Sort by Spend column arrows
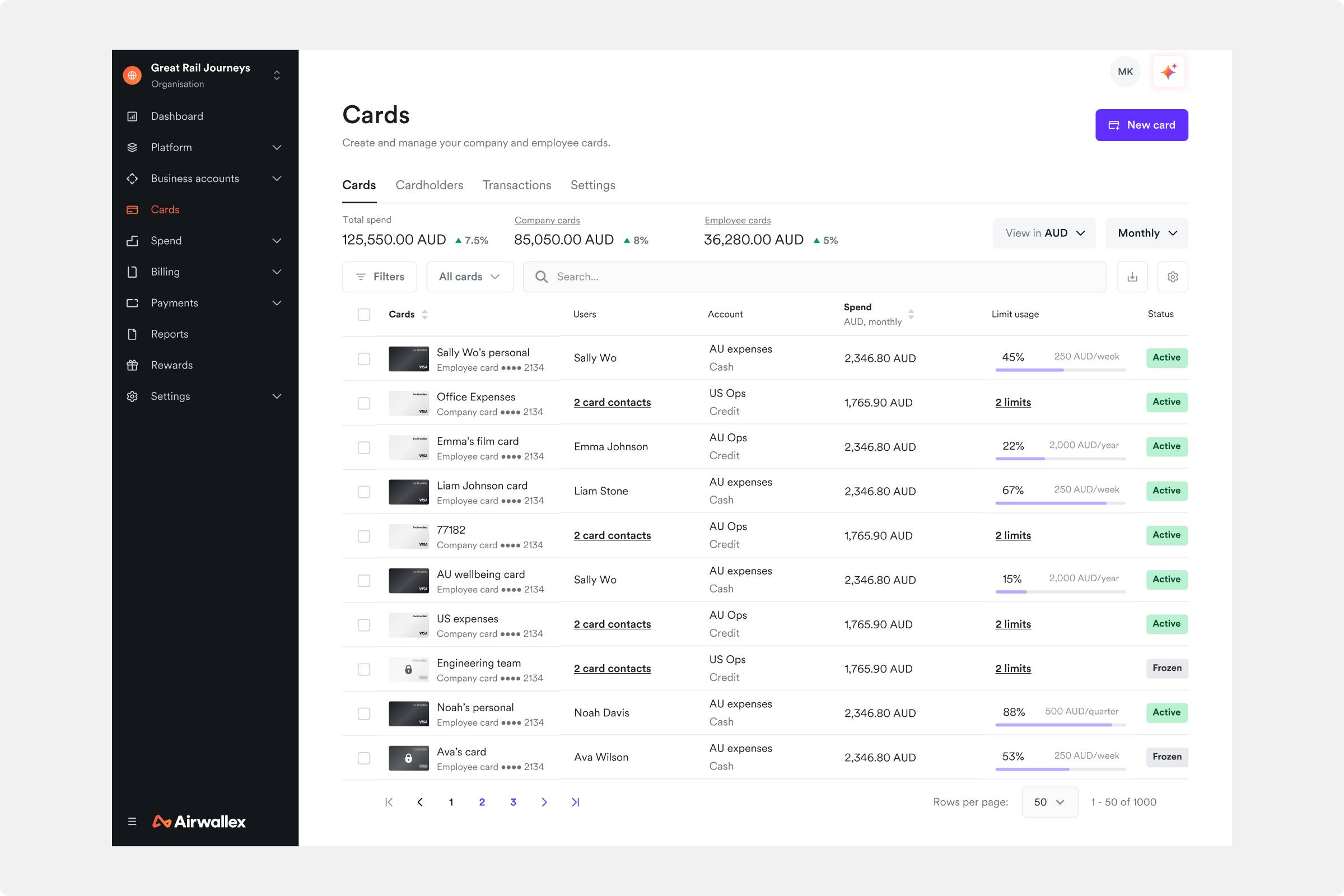 click(911, 314)
